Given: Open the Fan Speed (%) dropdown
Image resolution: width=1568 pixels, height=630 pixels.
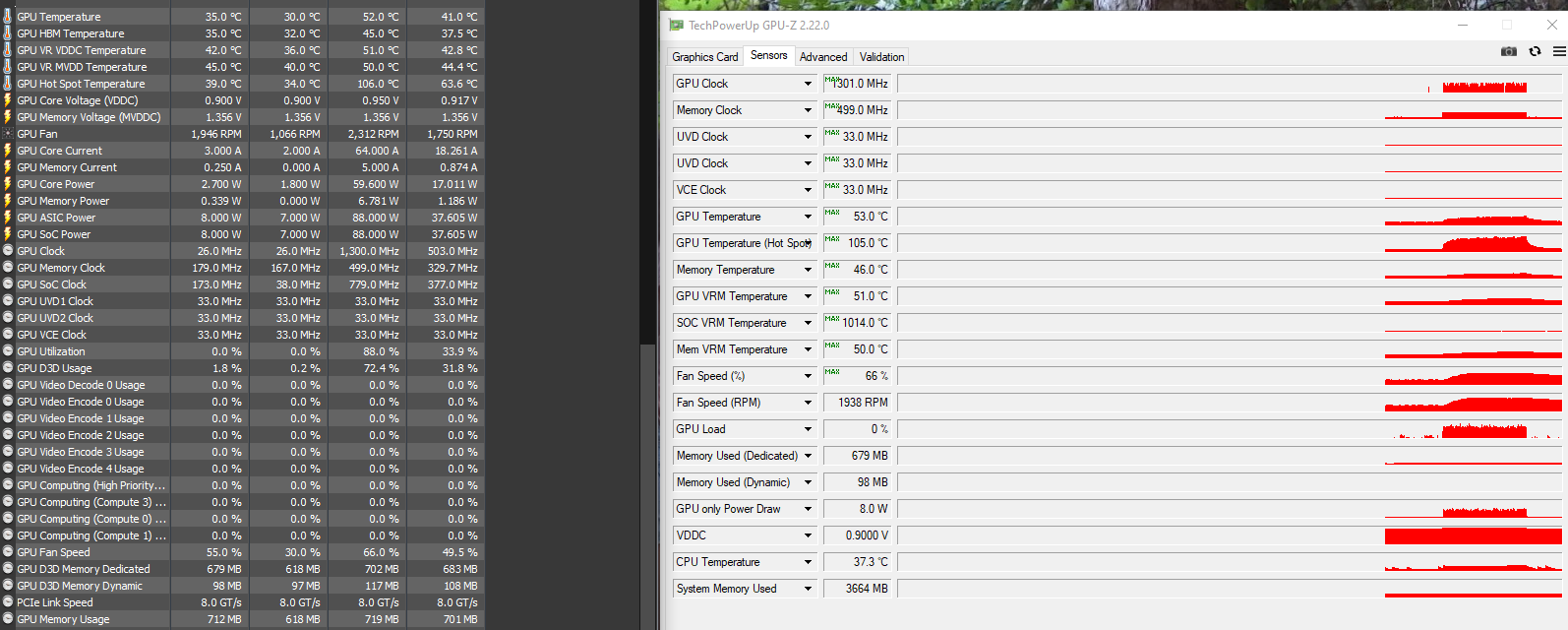Looking at the screenshot, I should pyautogui.click(x=808, y=376).
